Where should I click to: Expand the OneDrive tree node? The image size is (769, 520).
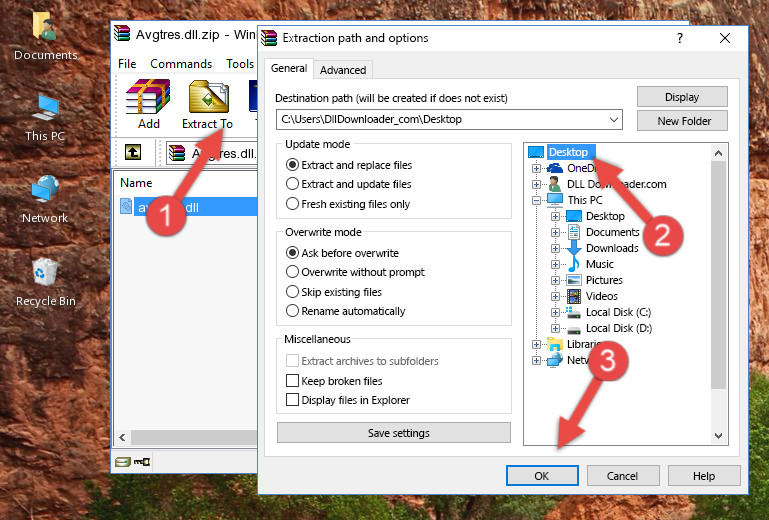(x=537, y=168)
